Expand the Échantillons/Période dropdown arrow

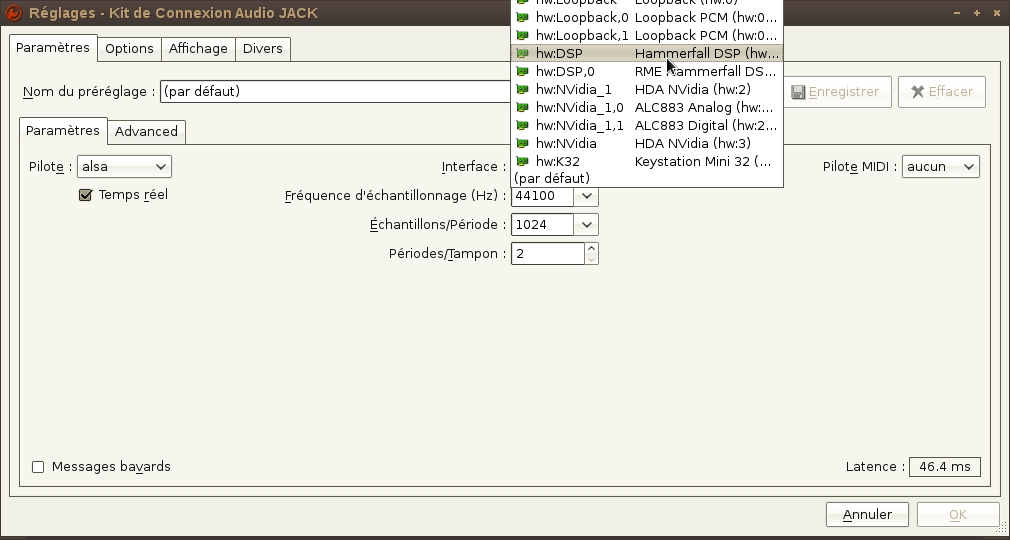point(586,224)
